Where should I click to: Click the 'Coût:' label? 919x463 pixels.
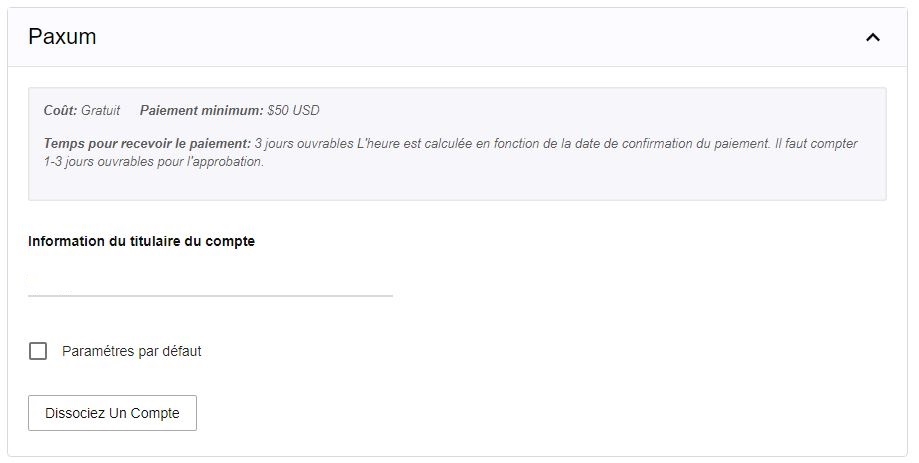[60, 110]
